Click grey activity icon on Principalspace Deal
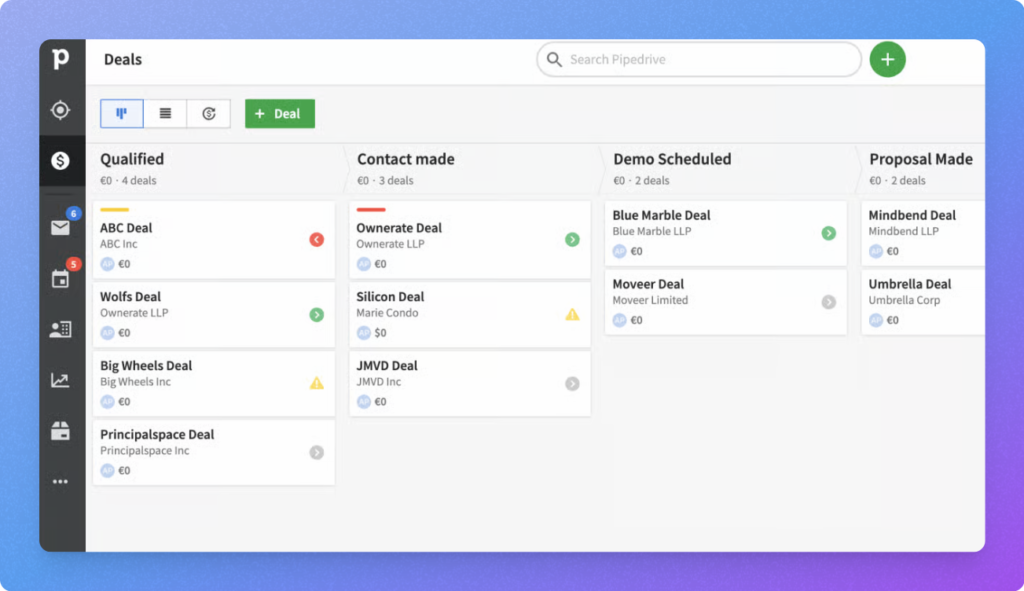This screenshot has width=1024, height=591. click(317, 453)
